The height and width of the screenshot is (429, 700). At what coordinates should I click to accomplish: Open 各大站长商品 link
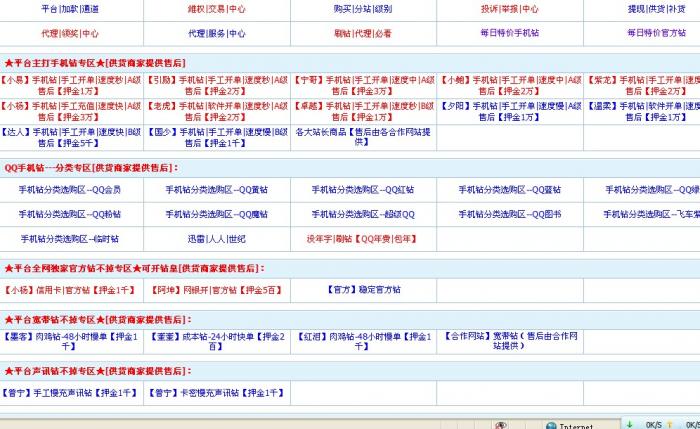(363, 137)
